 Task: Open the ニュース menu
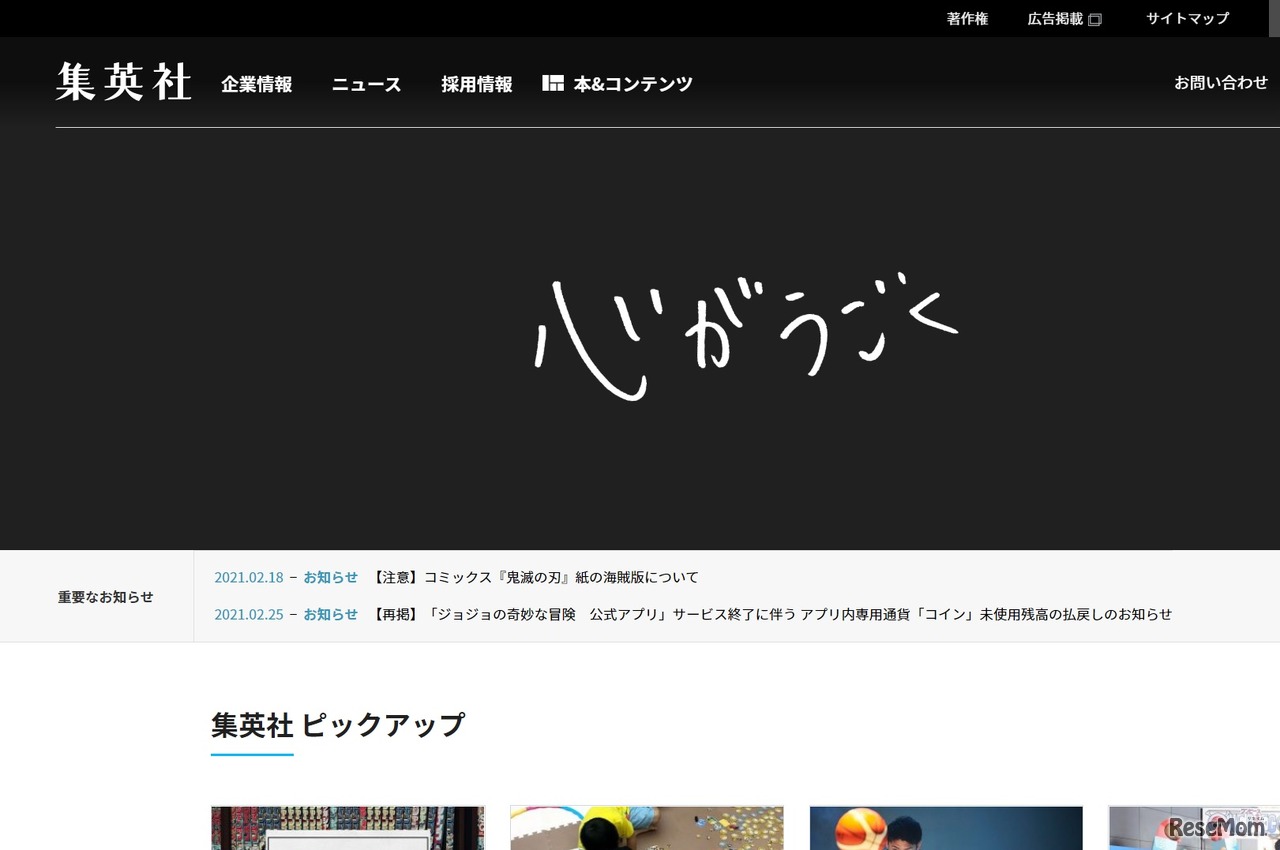coord(366,85)
